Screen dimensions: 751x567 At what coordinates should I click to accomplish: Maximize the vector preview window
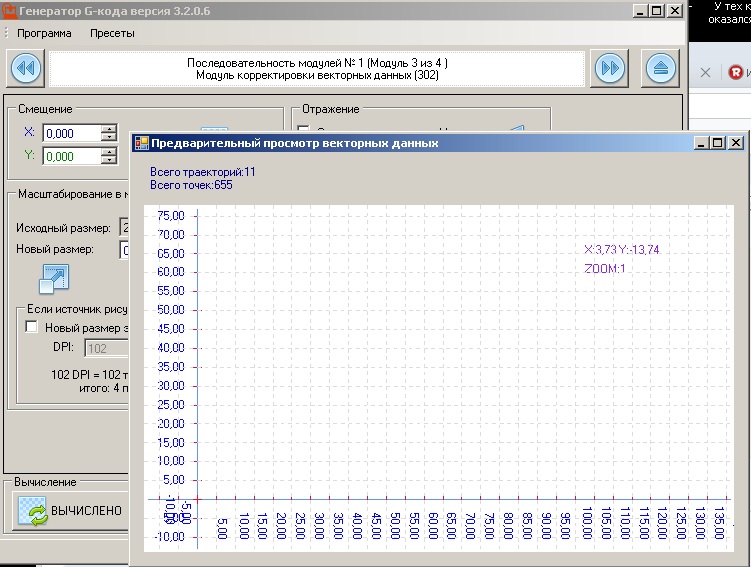pyautogui.click(x=718, y=143)
